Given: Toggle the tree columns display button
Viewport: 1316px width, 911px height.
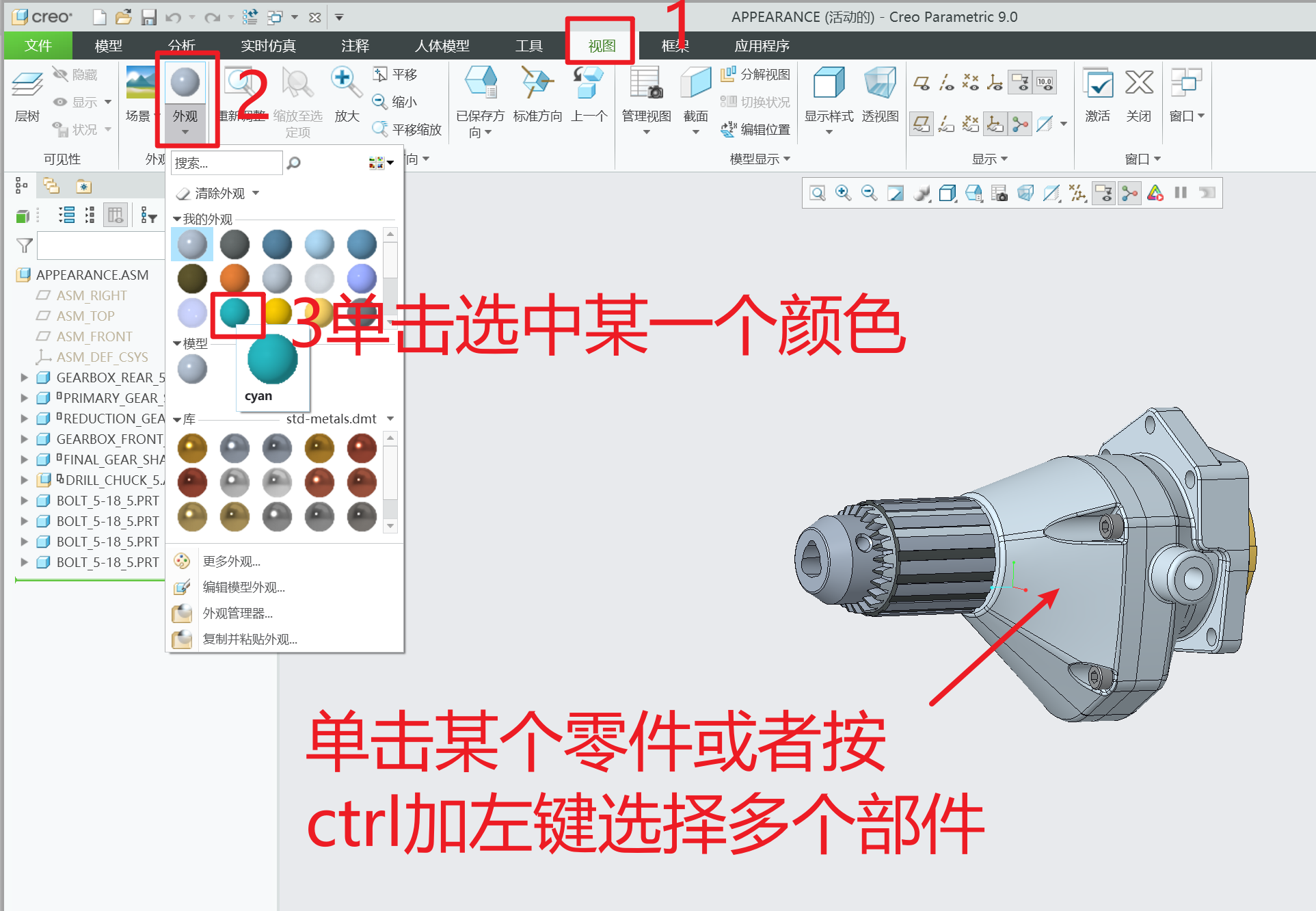Looking at the screenshot, I should pyautogui.click(x=115, y=216).
